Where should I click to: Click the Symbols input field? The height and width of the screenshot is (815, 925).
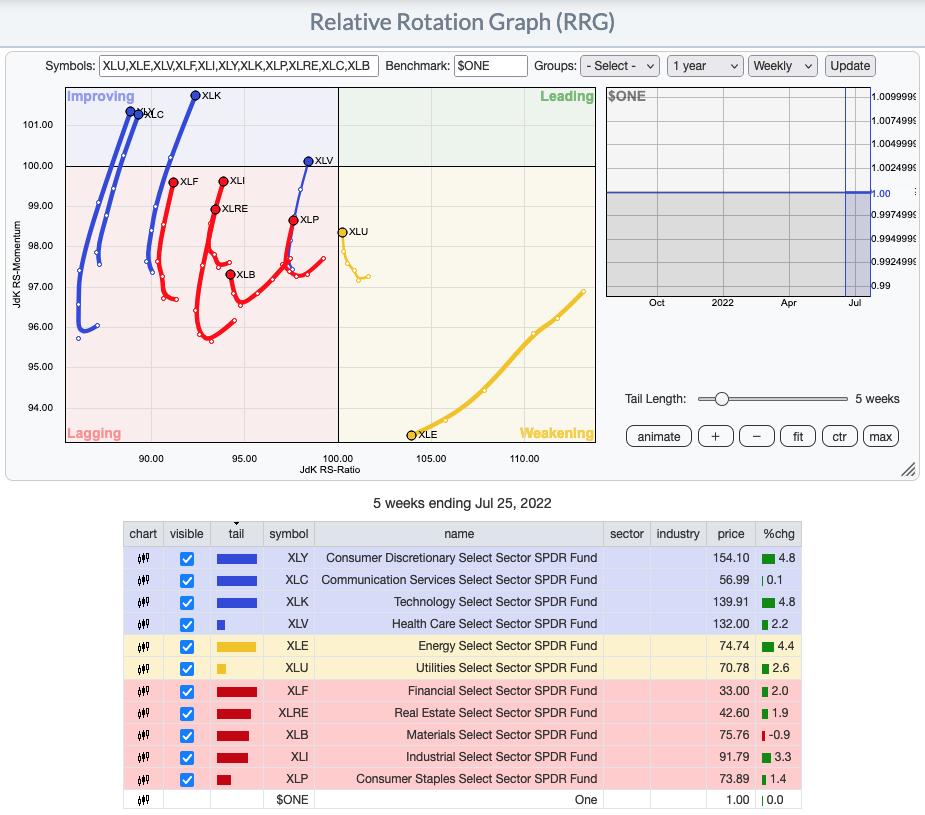pos(238,66)
